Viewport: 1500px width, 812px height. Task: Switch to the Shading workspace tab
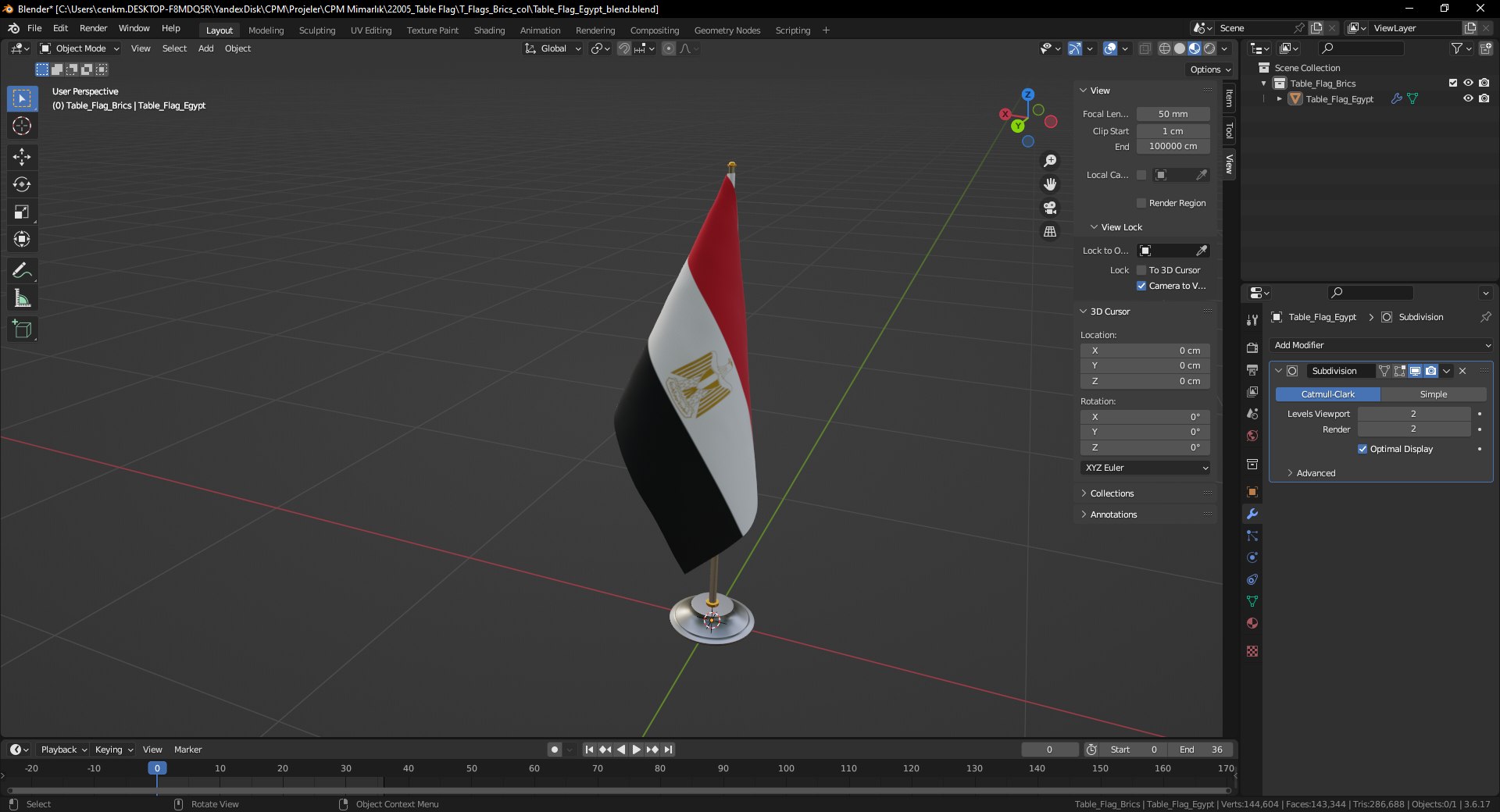[489, 30]
